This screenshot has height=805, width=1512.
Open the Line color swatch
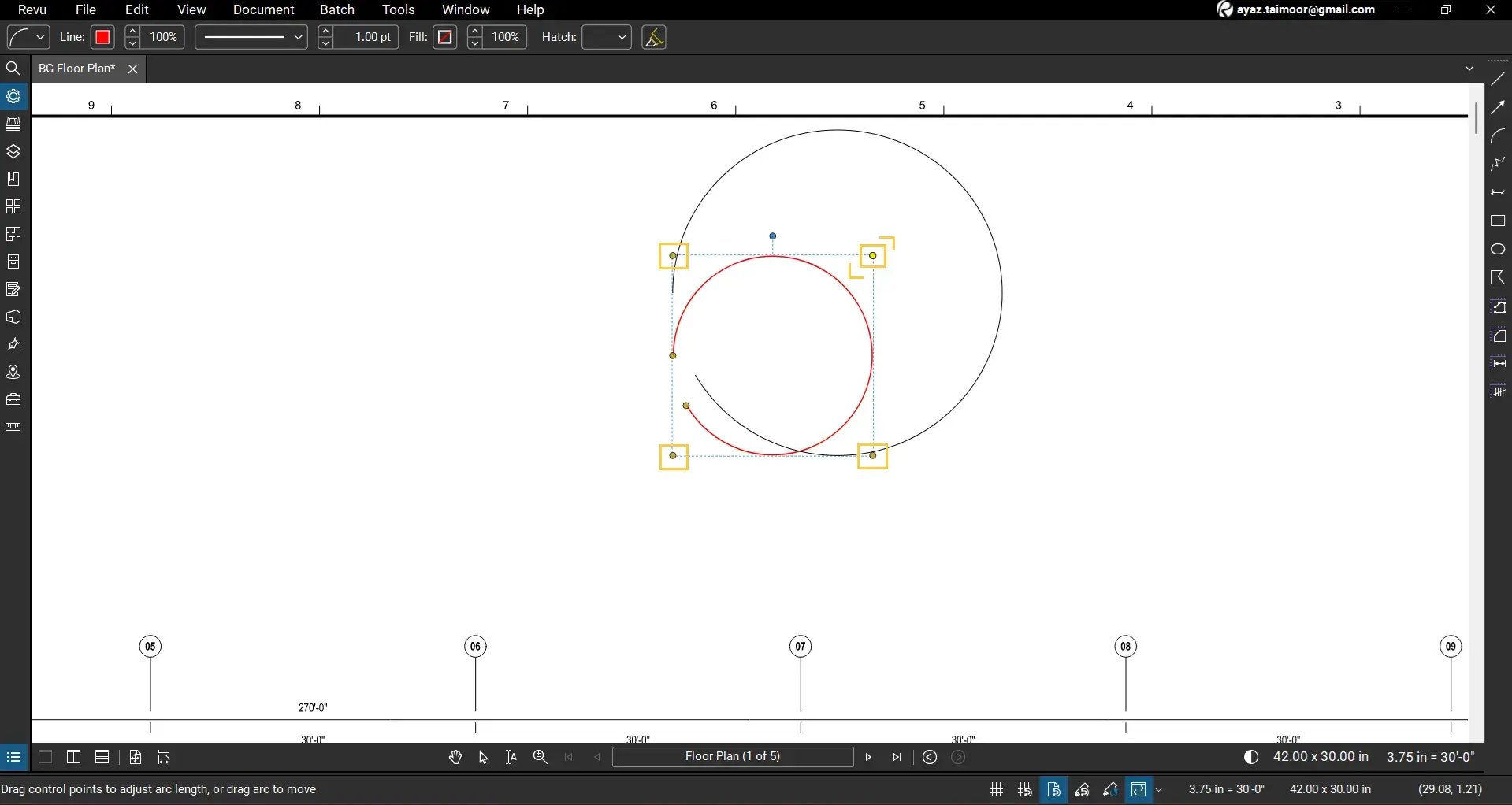(102, 37)
